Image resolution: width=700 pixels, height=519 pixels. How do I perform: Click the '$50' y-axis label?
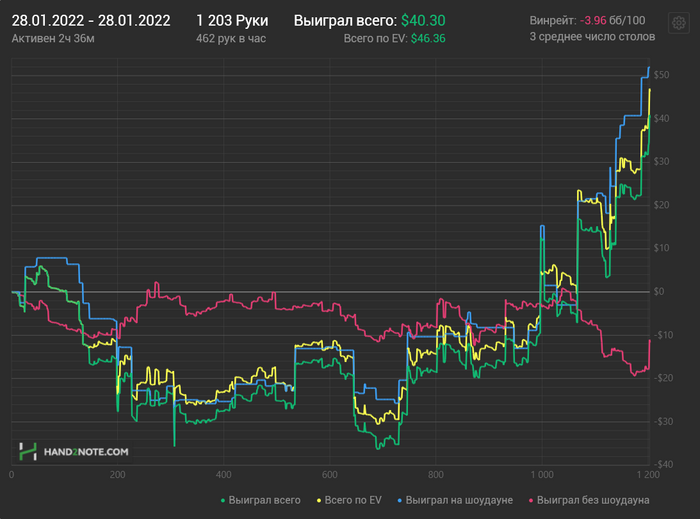(661, 75)
